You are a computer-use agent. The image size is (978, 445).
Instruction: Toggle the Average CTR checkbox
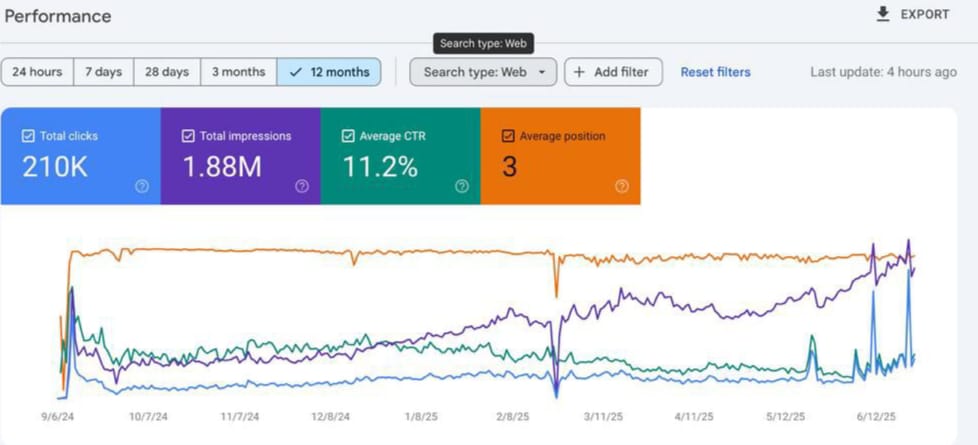348,136
